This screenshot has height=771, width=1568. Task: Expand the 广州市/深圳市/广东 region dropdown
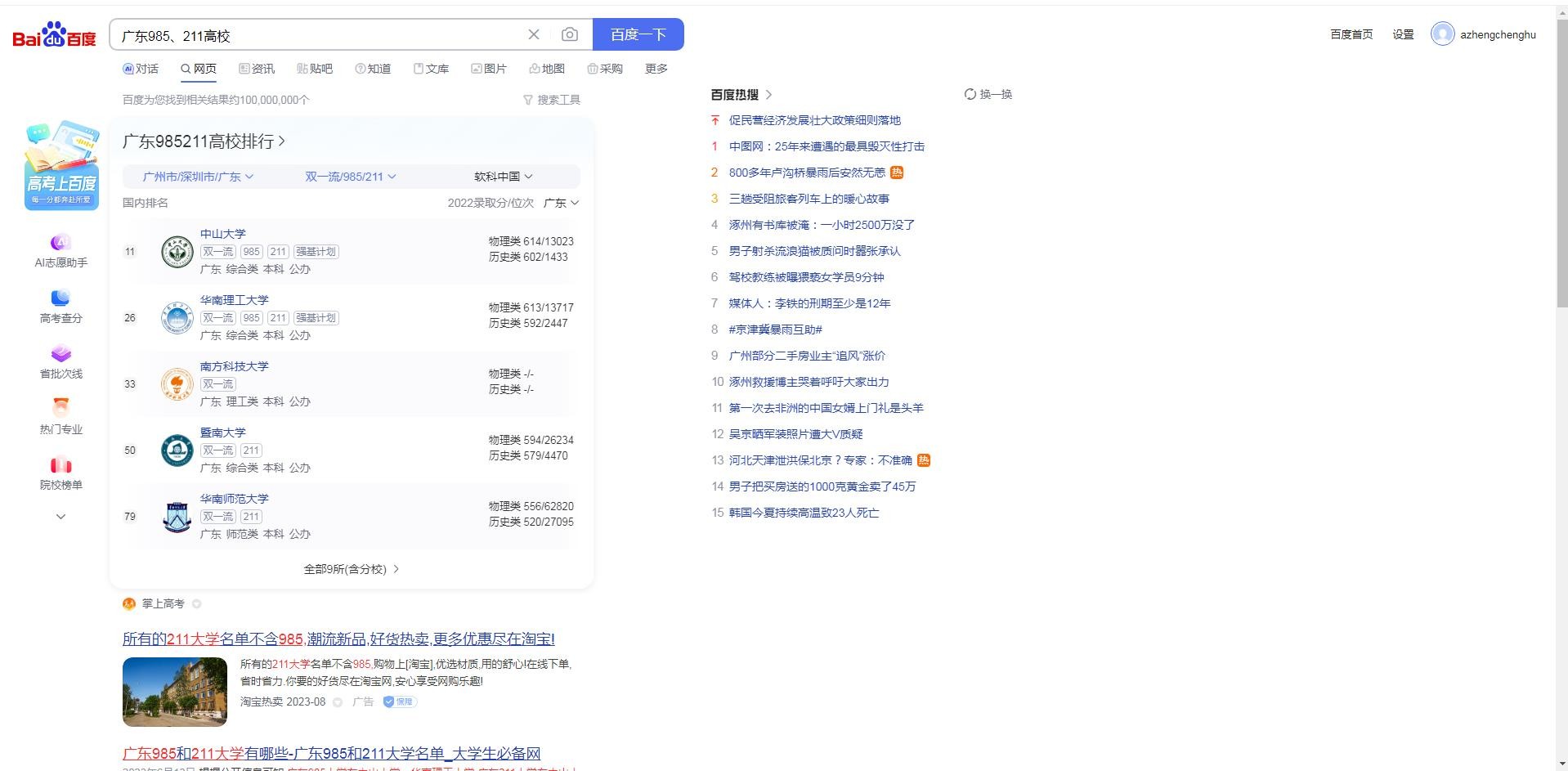click(x=198, y=177)
